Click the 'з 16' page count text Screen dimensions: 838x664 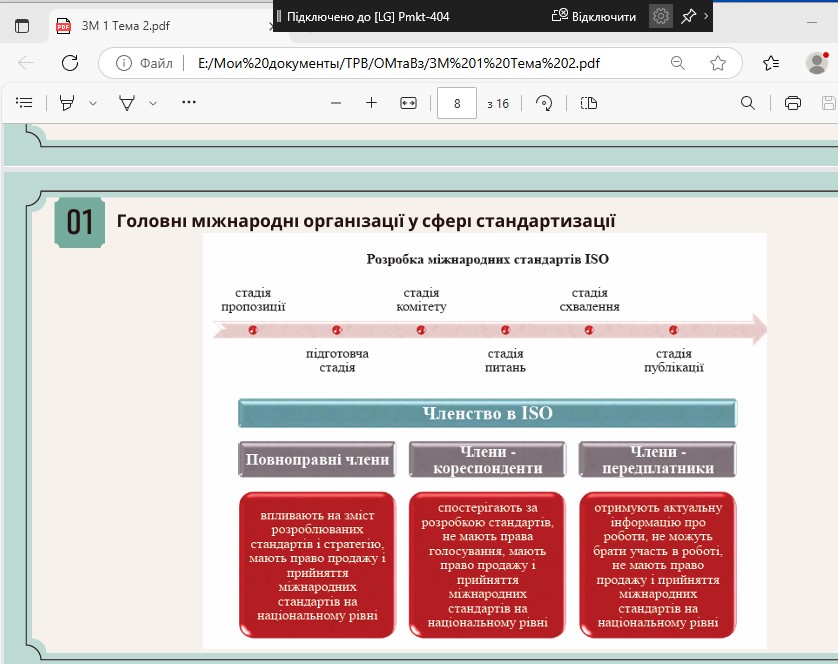pyautogui.click(x=498, y=104)
